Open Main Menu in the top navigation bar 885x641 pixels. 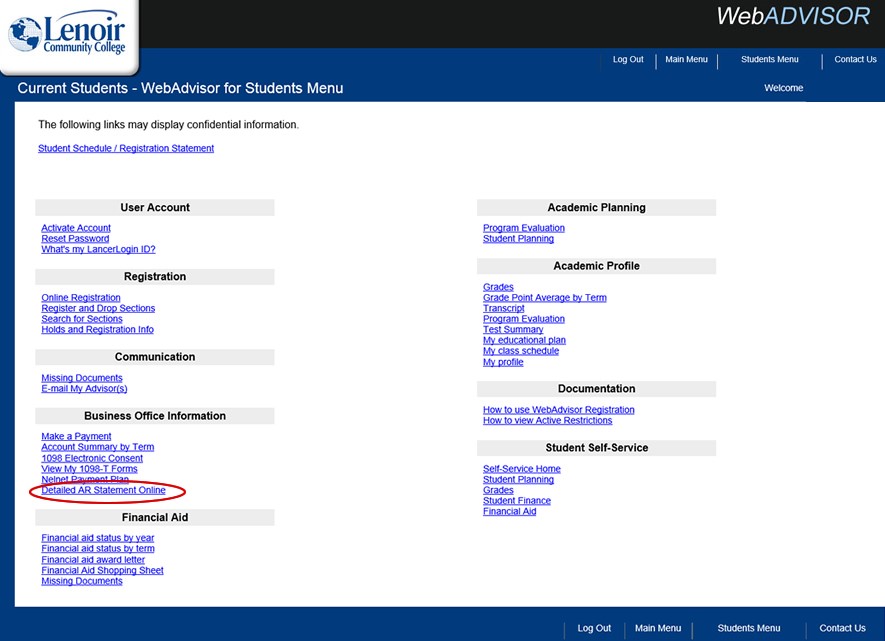[x=686, y=60]
